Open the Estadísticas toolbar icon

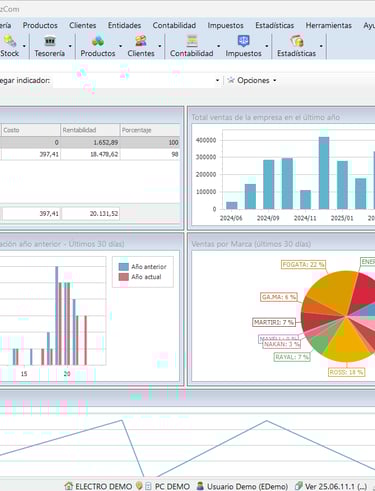click(296, 41)
